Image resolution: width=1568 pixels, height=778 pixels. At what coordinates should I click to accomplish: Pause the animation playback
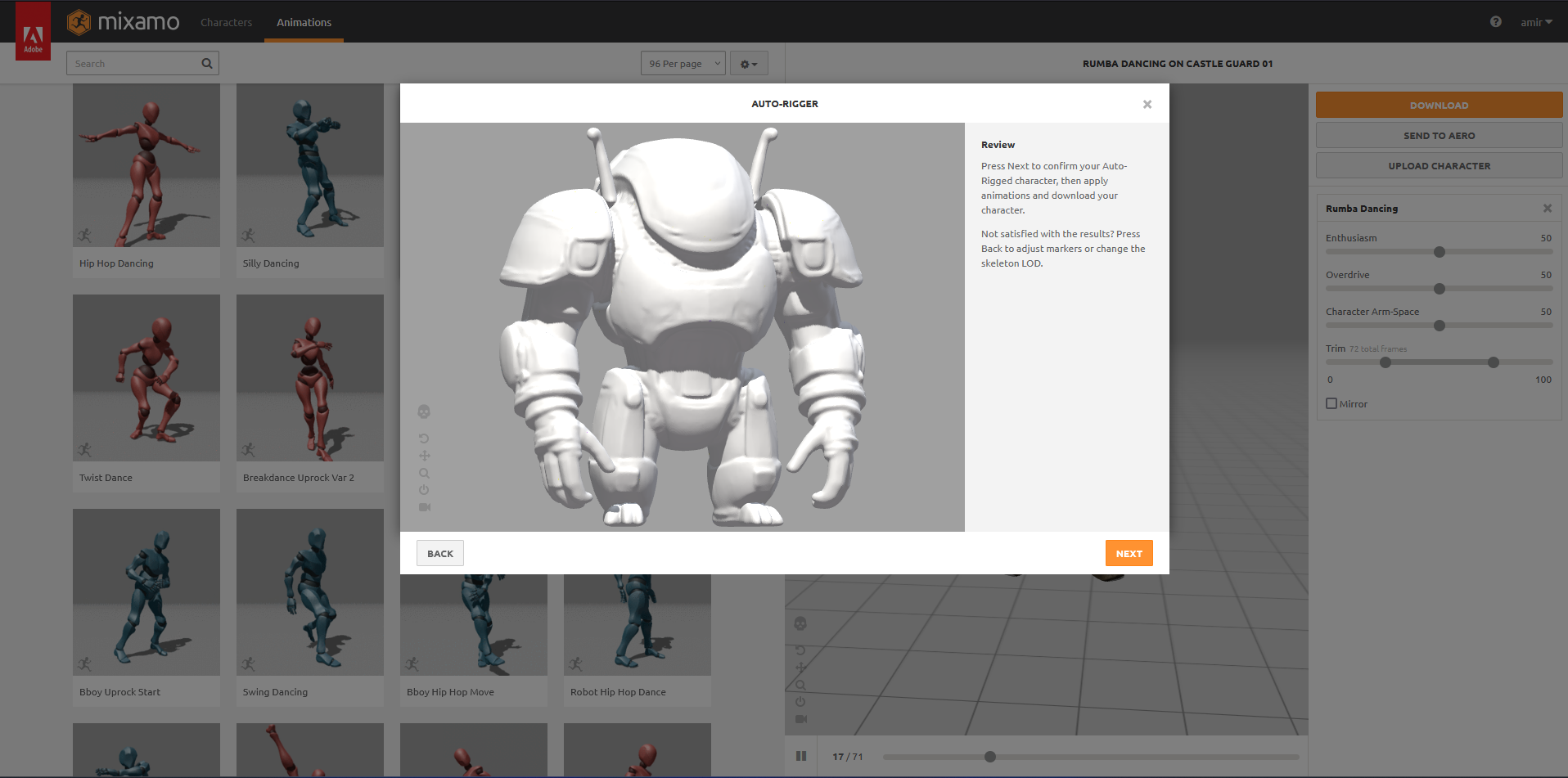[x=801, y=757]
